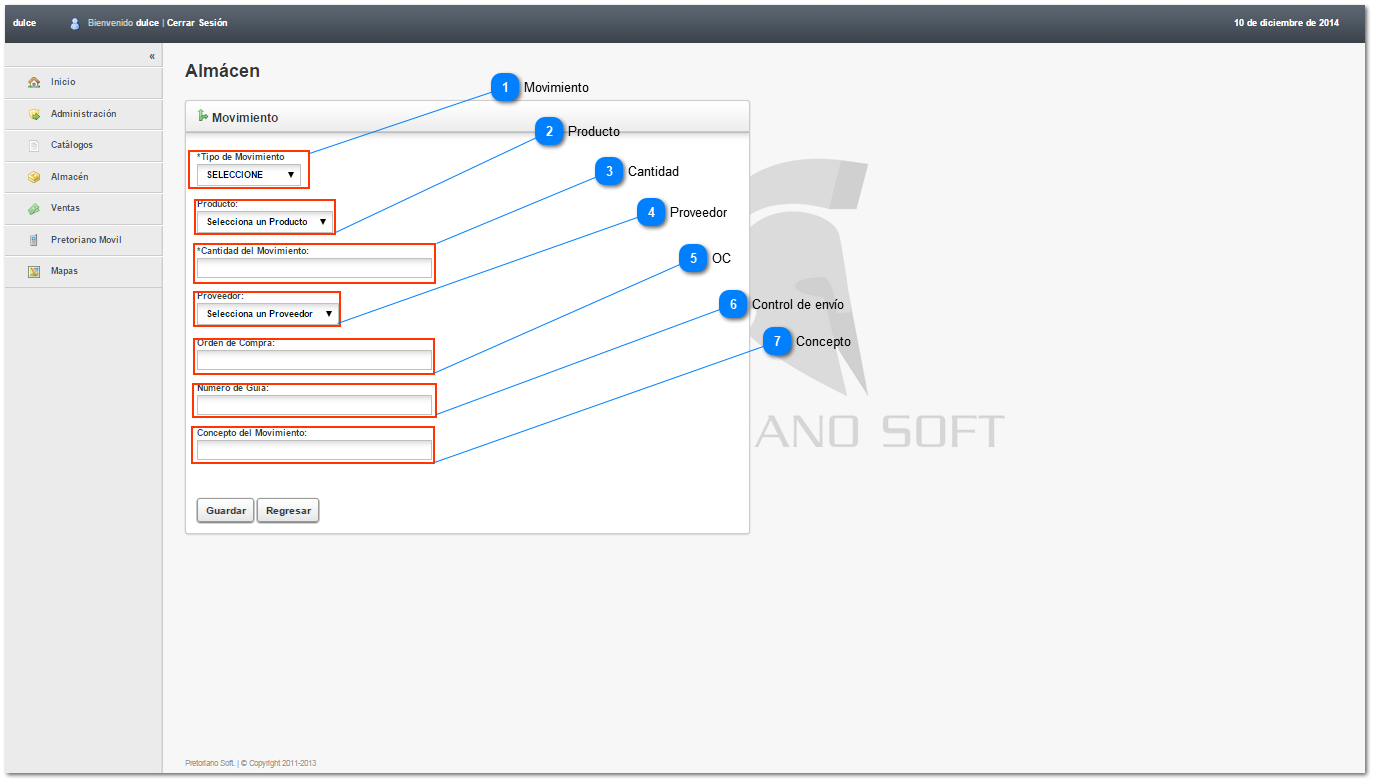This screenshot has width=1374, height=782.
Task: Open the Mapas menu item
Action: (x=83, y=271)
